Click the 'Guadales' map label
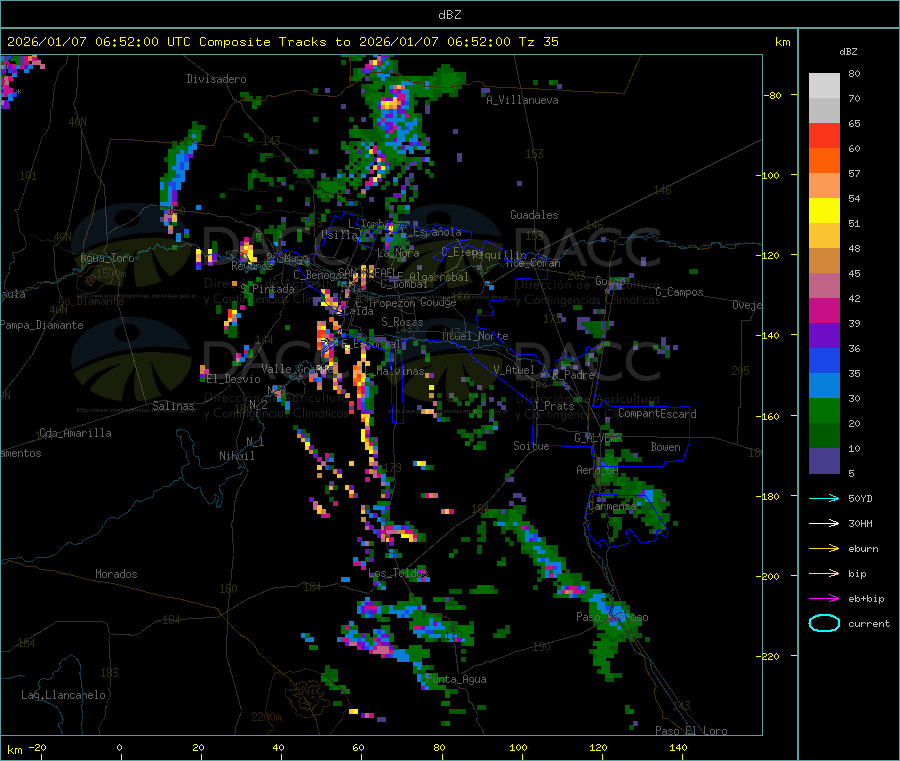 point(534,215)
